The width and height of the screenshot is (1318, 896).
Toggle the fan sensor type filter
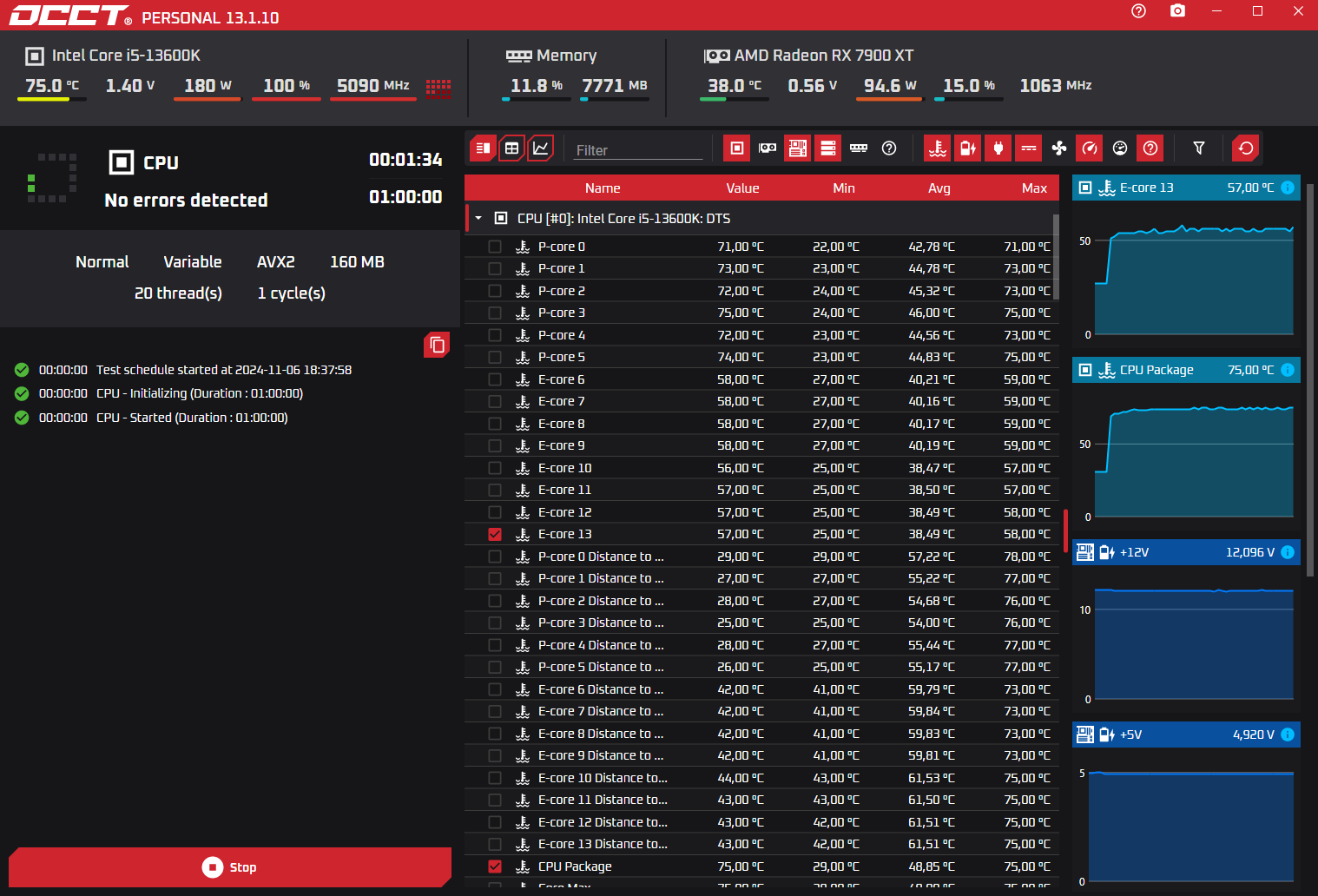point(1059,148)
